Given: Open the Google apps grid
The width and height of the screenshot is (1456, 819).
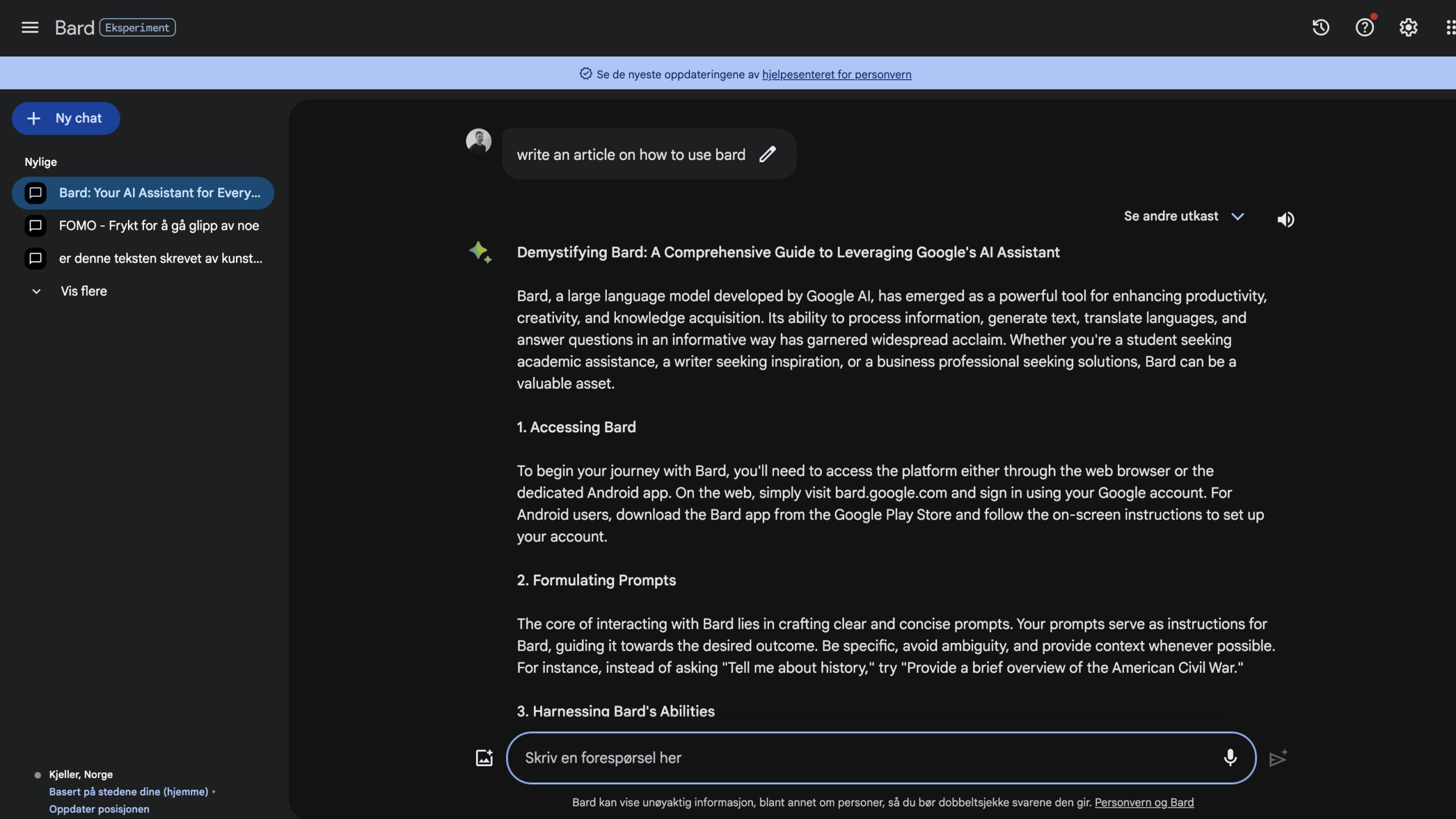Looking at the screenshot, I should [x=1449, y=27].
